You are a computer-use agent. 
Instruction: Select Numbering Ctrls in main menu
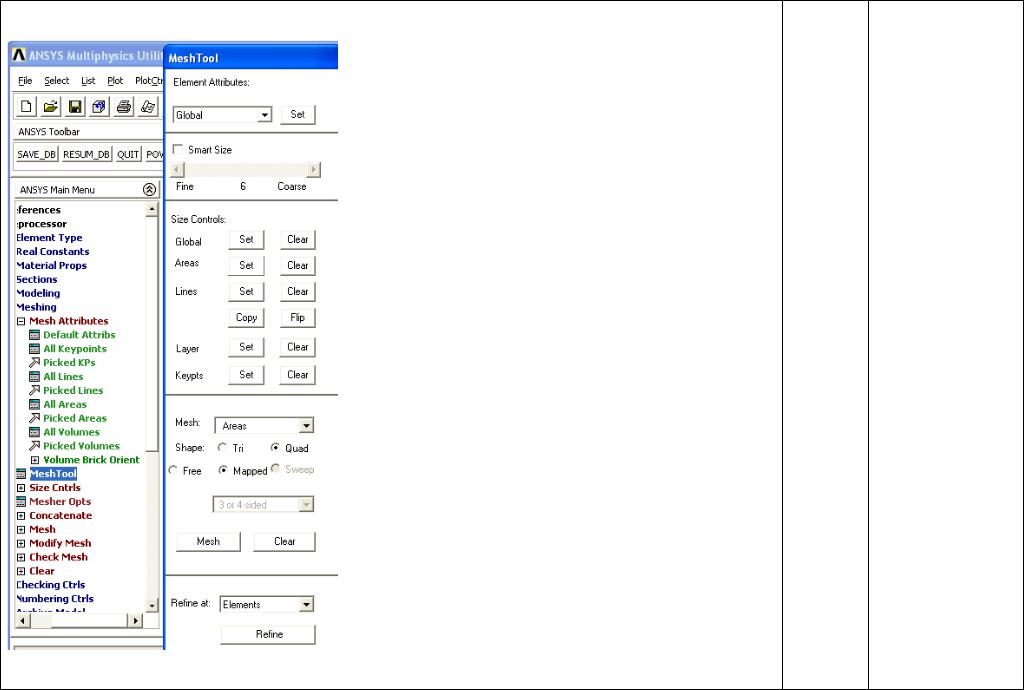point(55,599)
